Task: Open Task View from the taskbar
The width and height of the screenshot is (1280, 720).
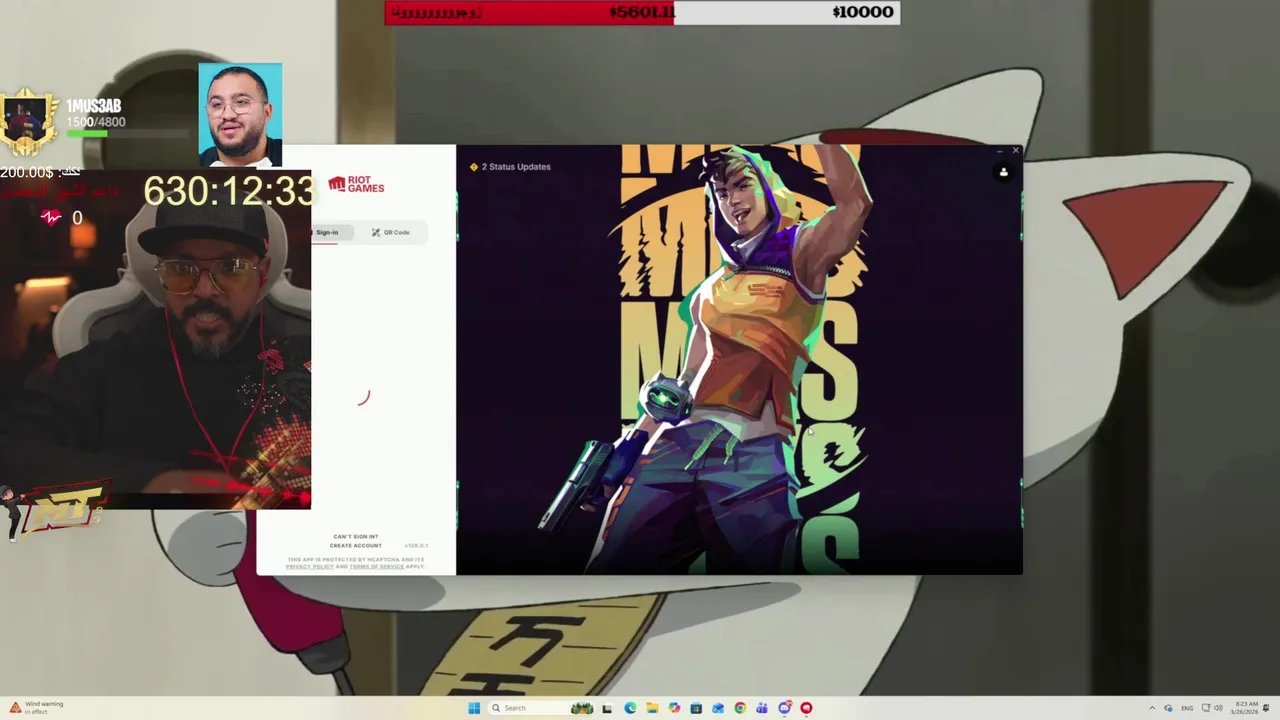Action: coord(607,708)
